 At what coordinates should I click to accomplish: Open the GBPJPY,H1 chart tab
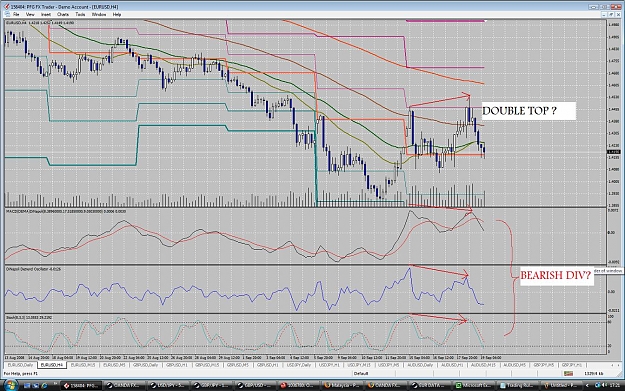[572, 365]
